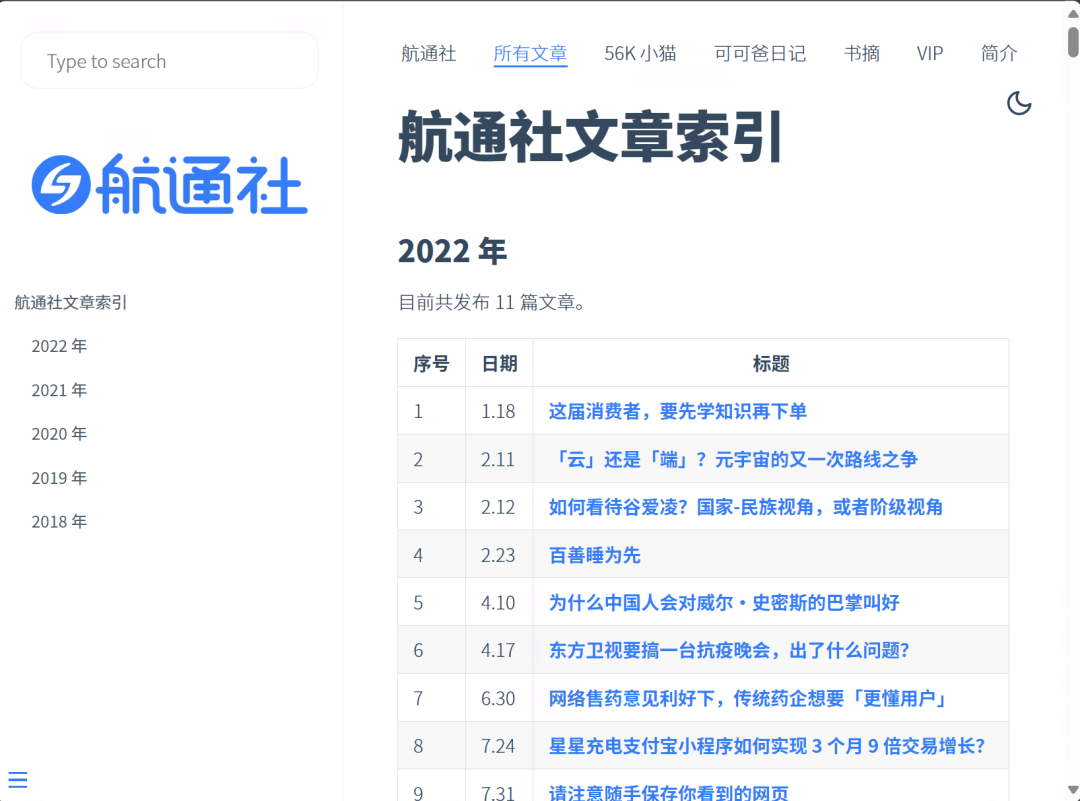The width and height of the screenshot is (1080, 801).
Task: Jump to 2022 年 in the sidebar
Action: 59,346
